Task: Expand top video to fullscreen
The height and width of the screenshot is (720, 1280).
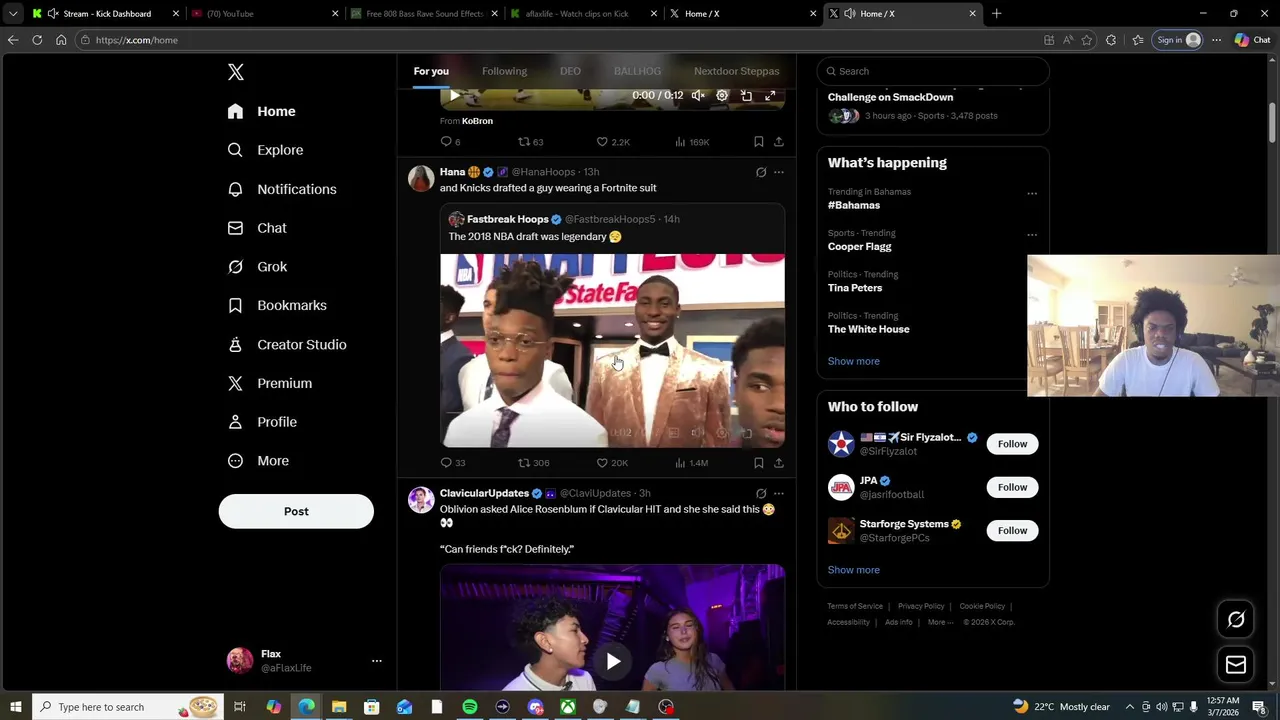Action: [770, 96]
